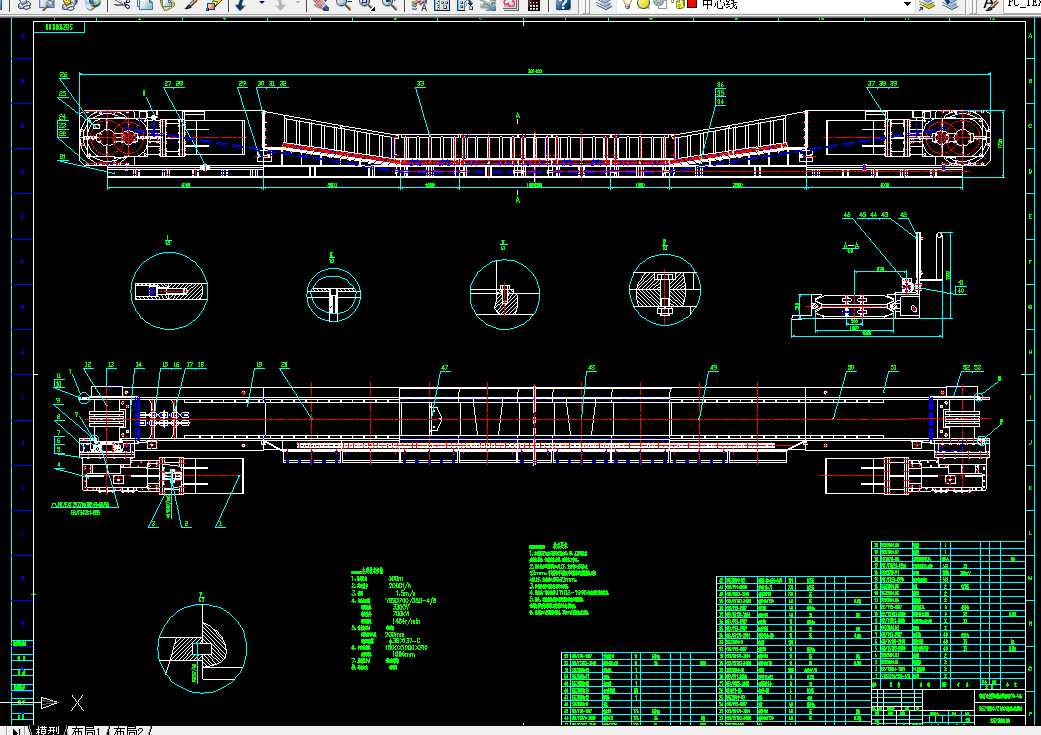Toggle the layer on/off lightbulb

coord(627,4)
